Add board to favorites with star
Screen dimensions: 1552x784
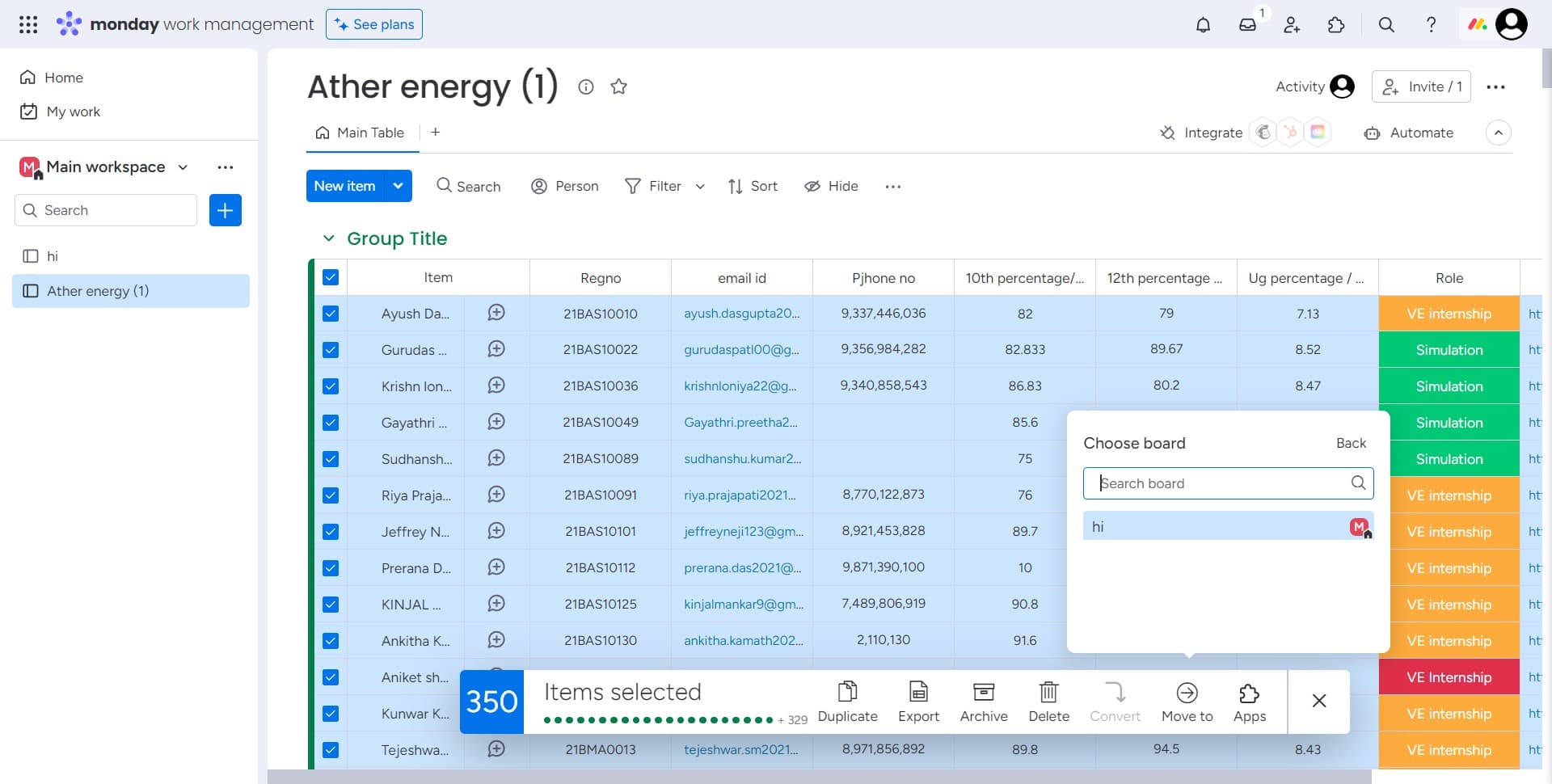click(x=618, y=86)
